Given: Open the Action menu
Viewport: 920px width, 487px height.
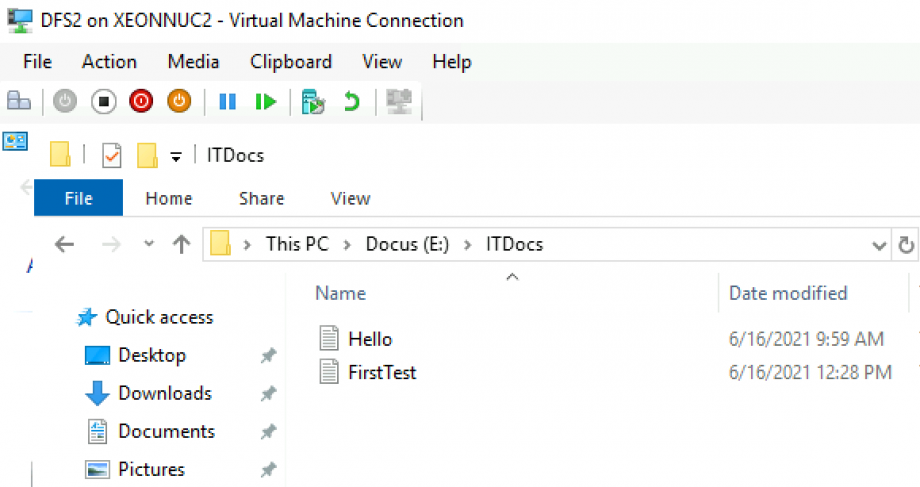Looking at the screenshot, I should (109, 62).
